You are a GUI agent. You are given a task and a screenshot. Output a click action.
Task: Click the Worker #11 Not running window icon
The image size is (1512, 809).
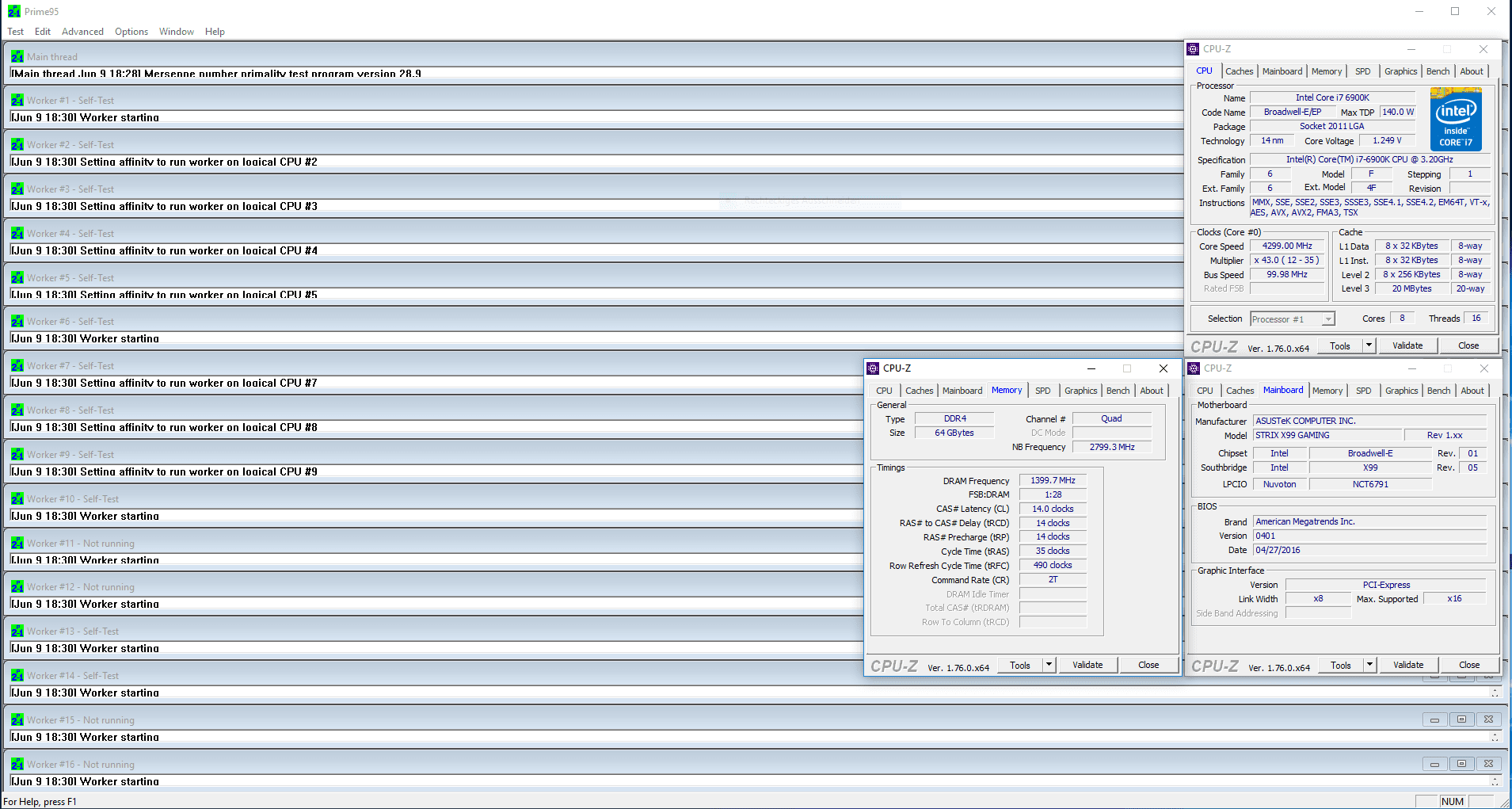click(x=17, y=544)
